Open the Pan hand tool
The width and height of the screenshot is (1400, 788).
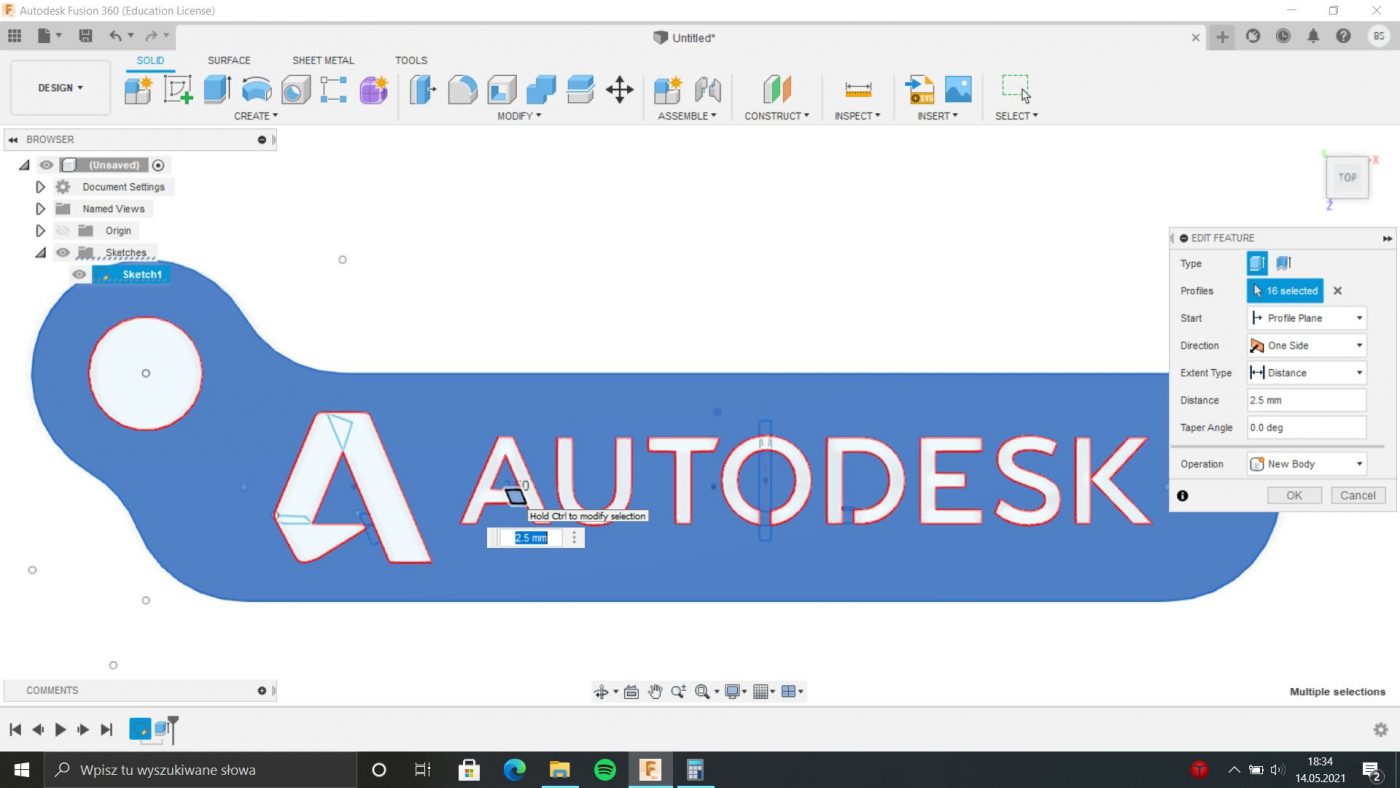(655, 691)
